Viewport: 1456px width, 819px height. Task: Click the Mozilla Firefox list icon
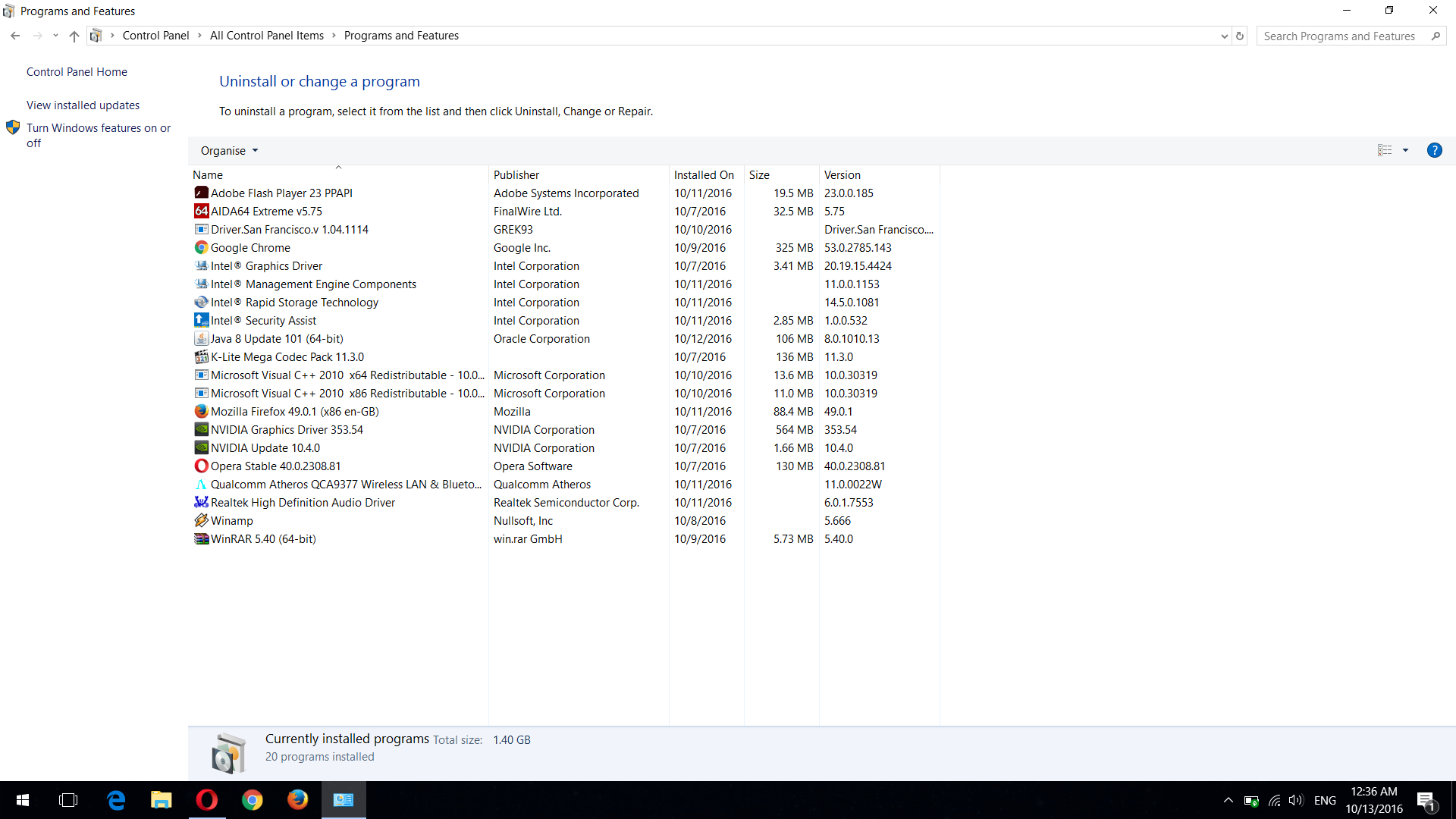[201, 411]
